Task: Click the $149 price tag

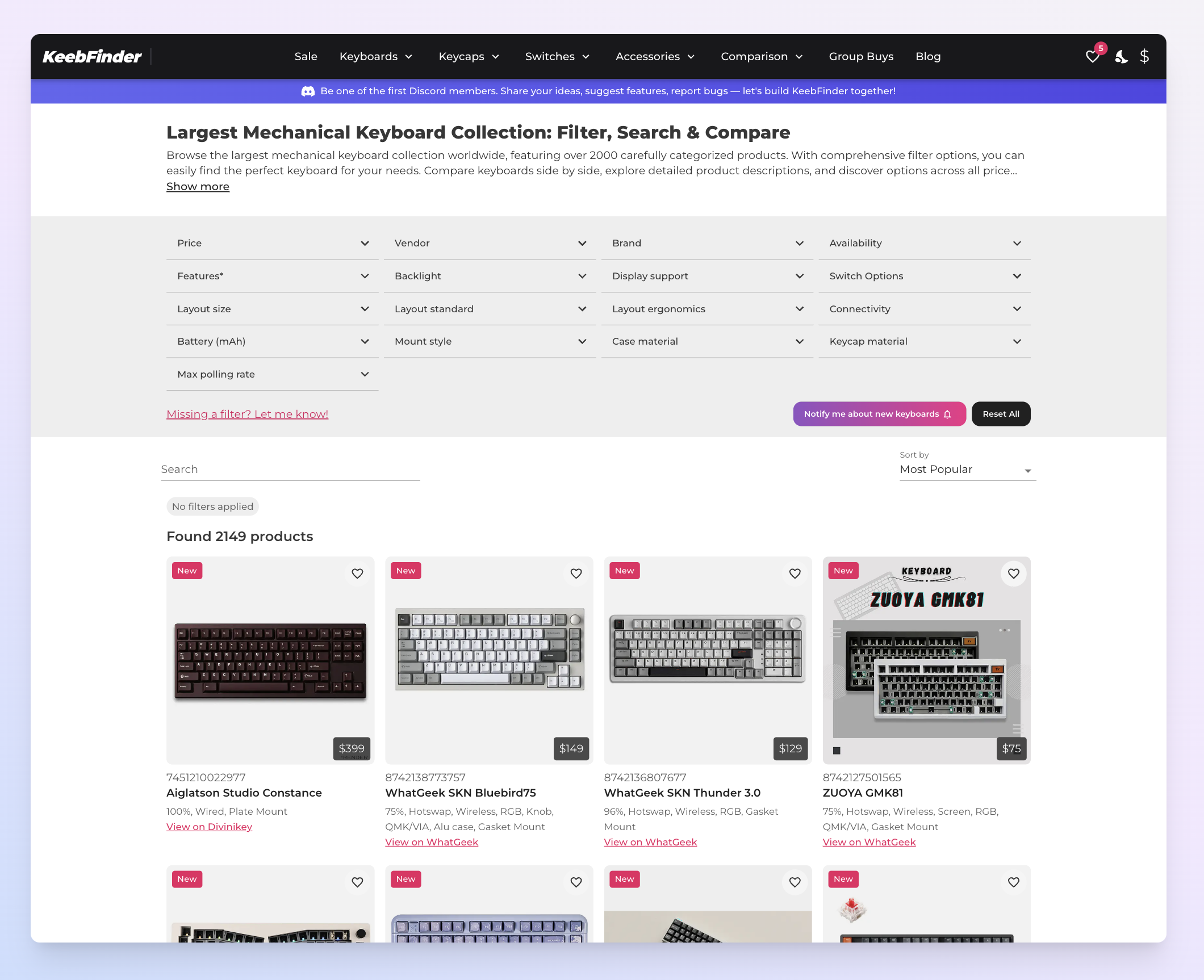Action: (571, 749)
